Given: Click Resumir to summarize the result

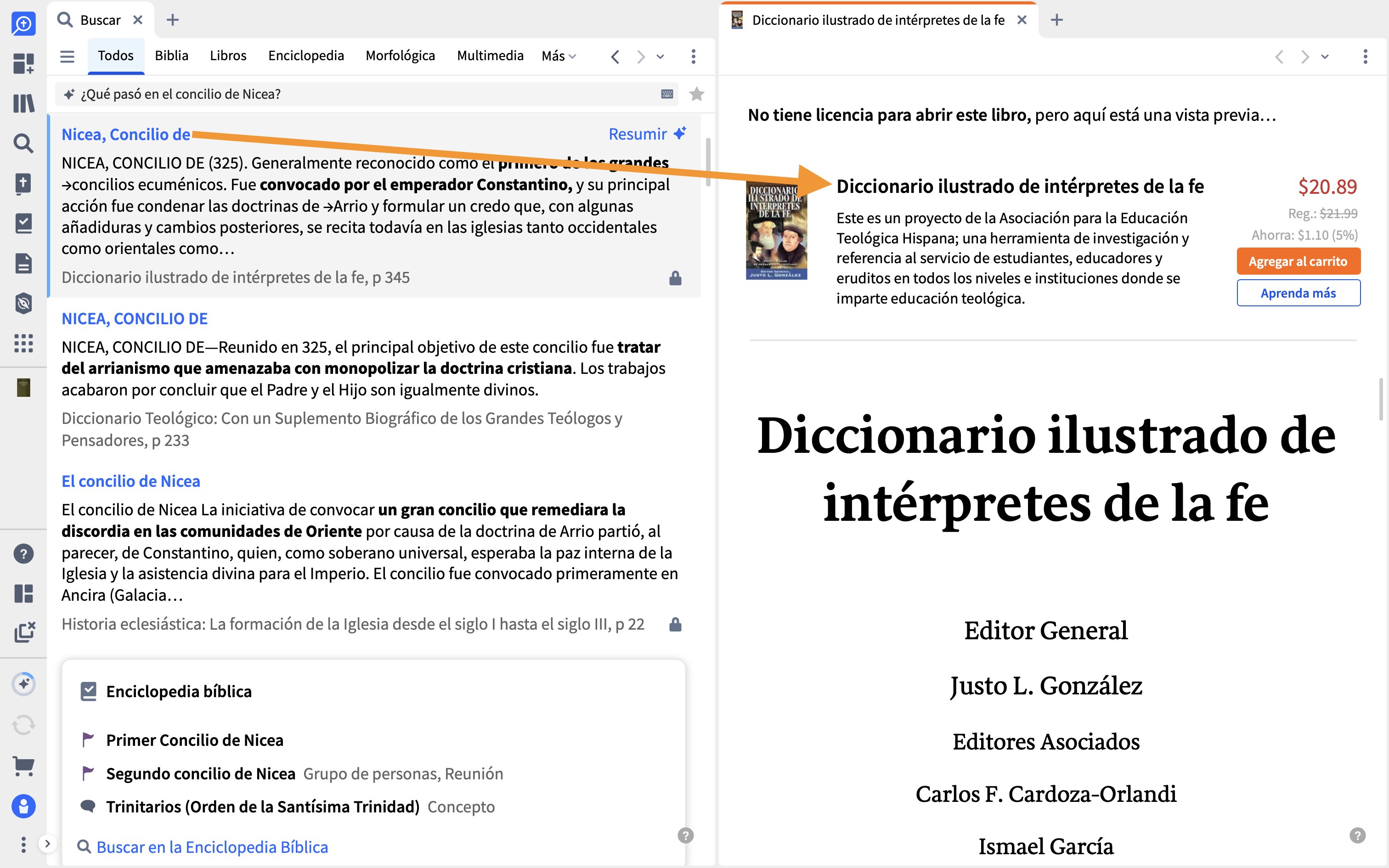Looking at the screenshot, I should [x=647, y=134].
